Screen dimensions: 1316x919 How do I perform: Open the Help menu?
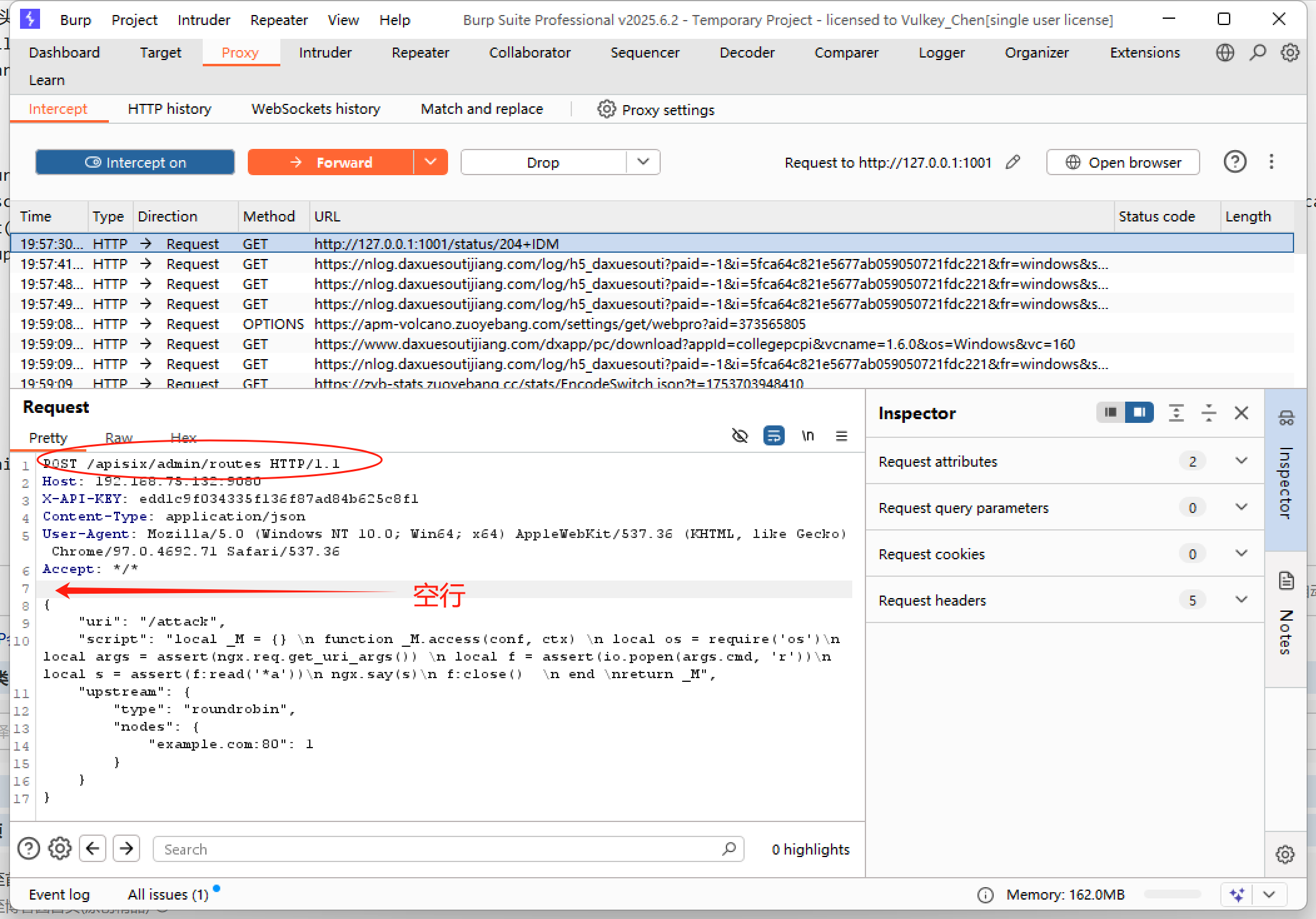pyautogui.click(x=395, y=20)
